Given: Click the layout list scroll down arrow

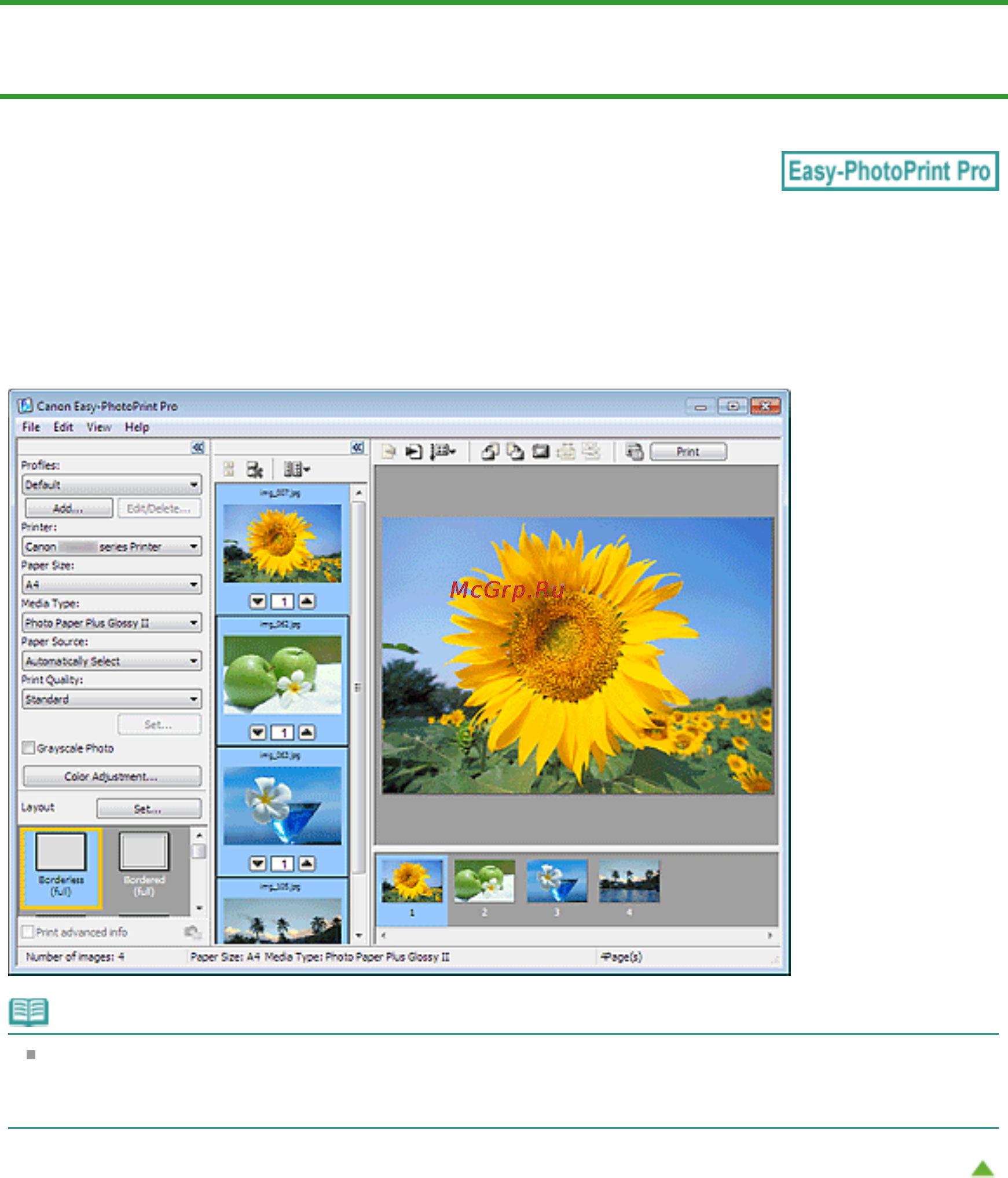Looking at the screenshot, I should 199,908.
